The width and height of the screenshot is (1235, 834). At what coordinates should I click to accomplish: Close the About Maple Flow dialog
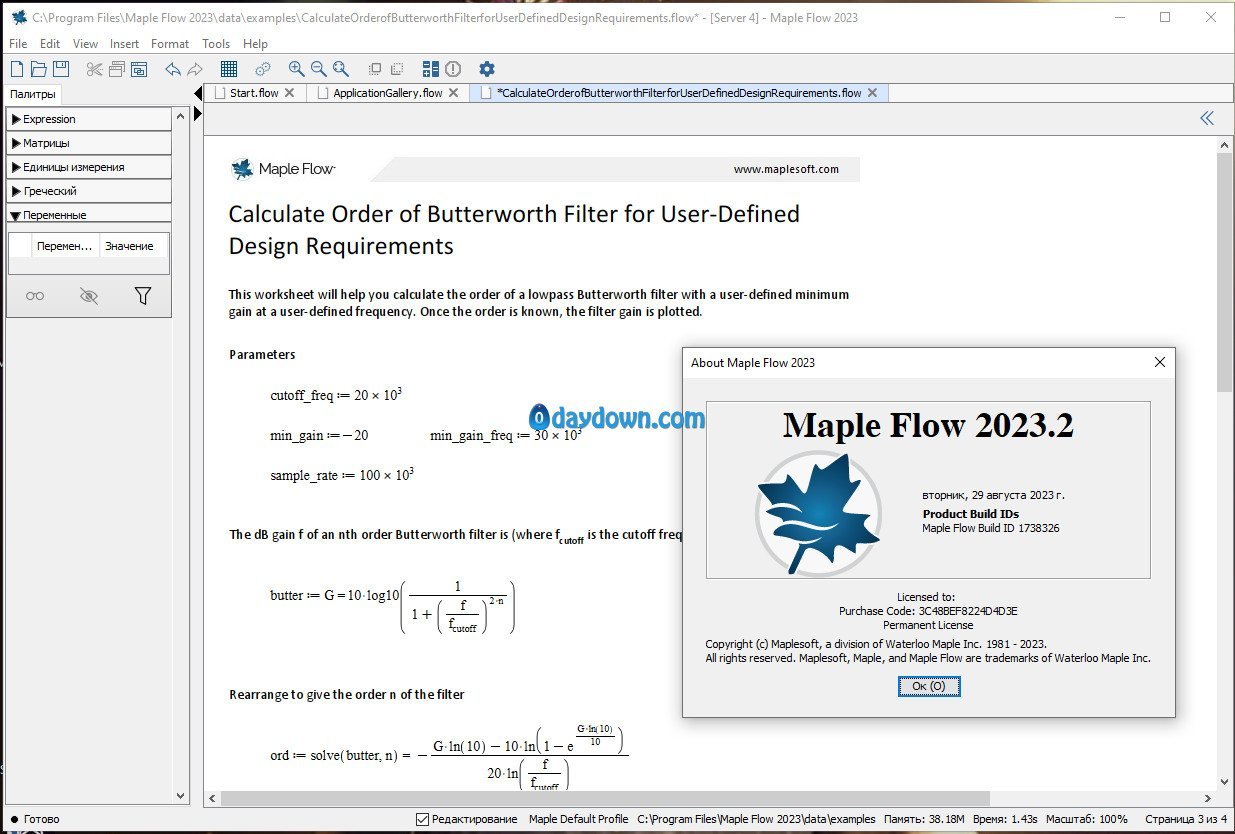click(1160, 362)
